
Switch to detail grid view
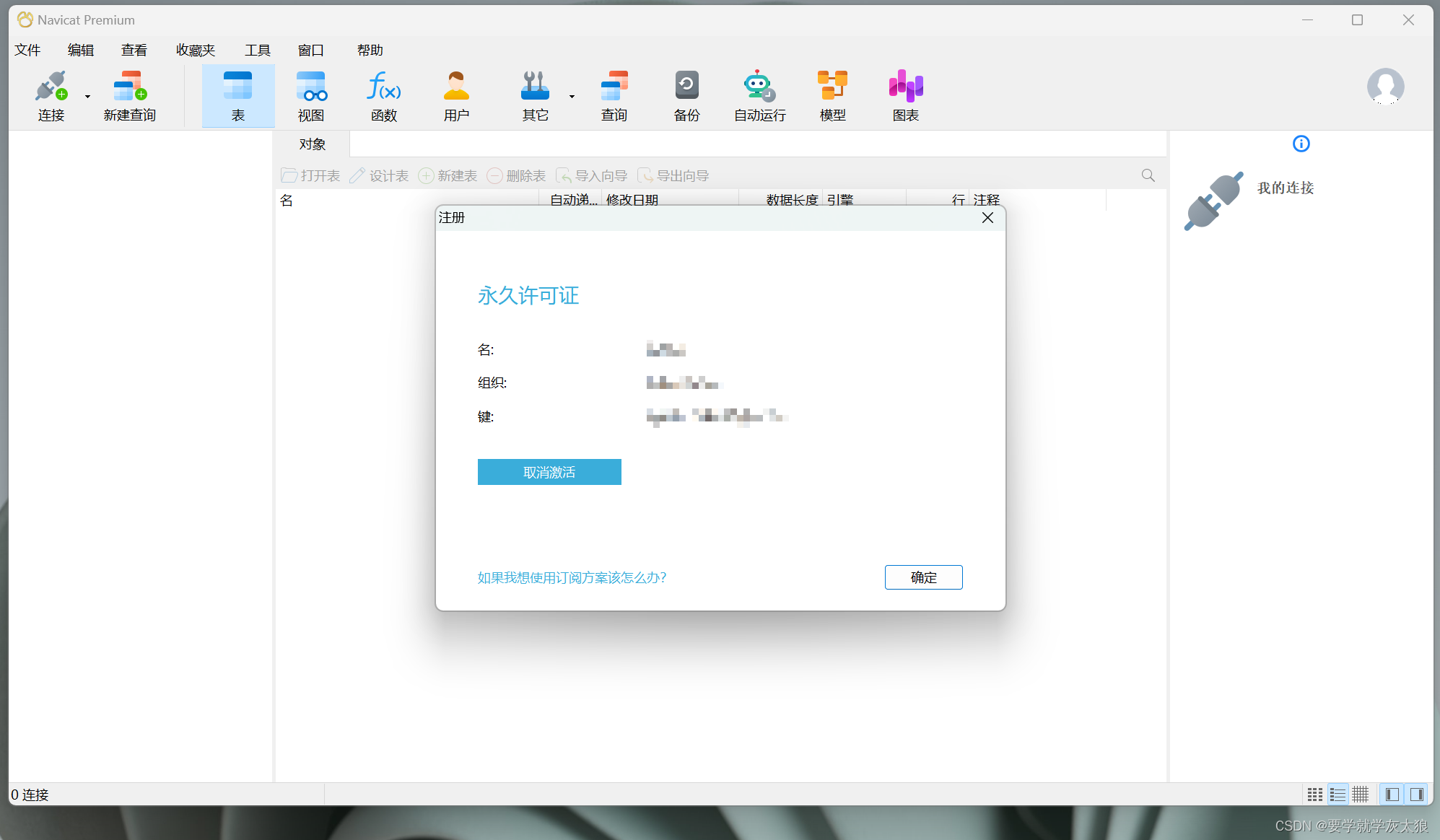1361,795
